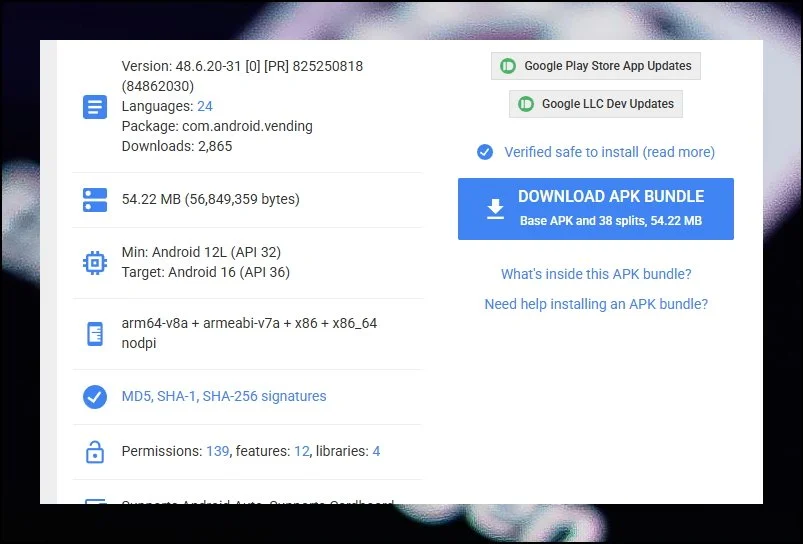This screenshot has width=803, height=544.
Task: Click the CPU chip icon beside Android version
Action: click(x=94, y=263)
